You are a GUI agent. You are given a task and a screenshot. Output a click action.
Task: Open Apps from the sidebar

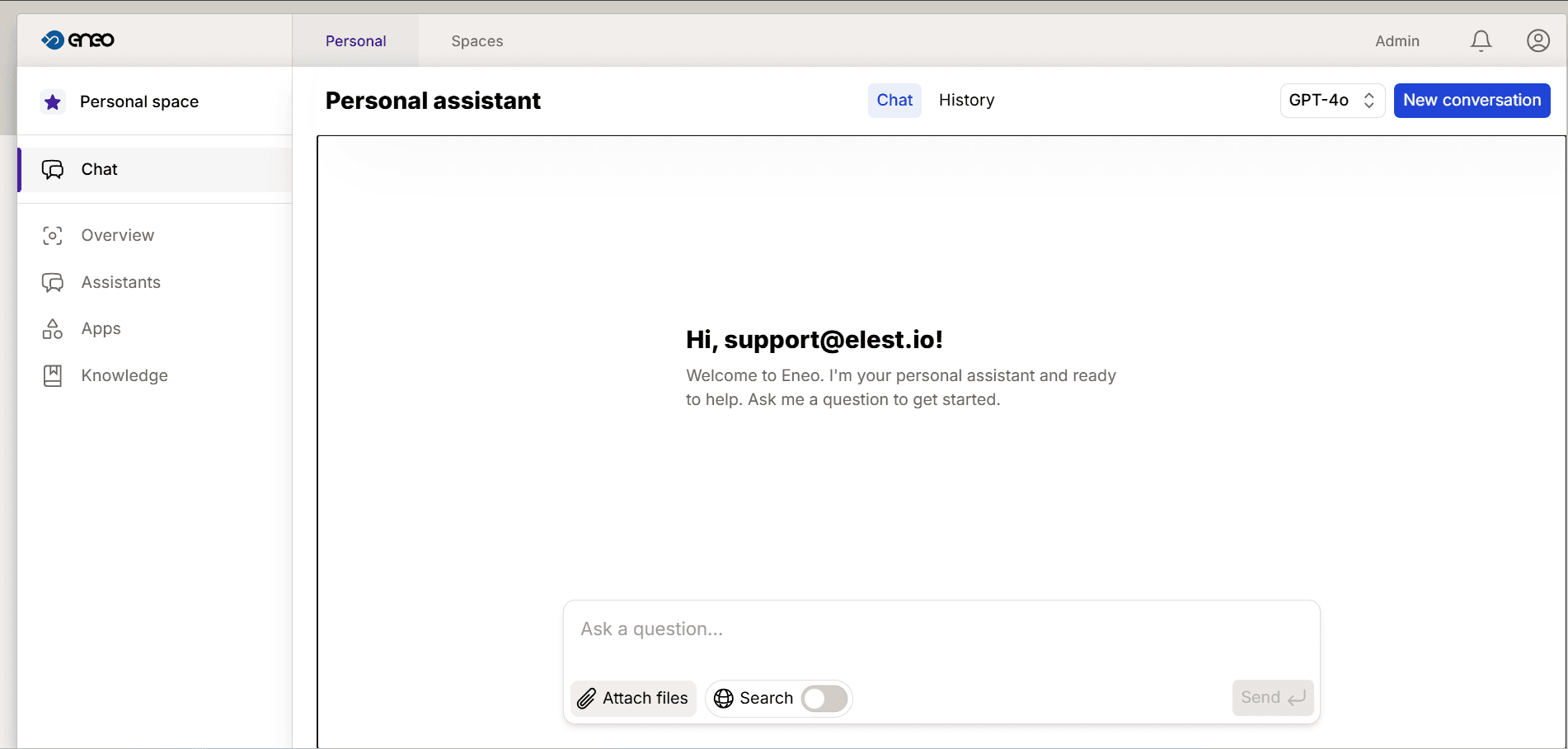pos(100,328)
